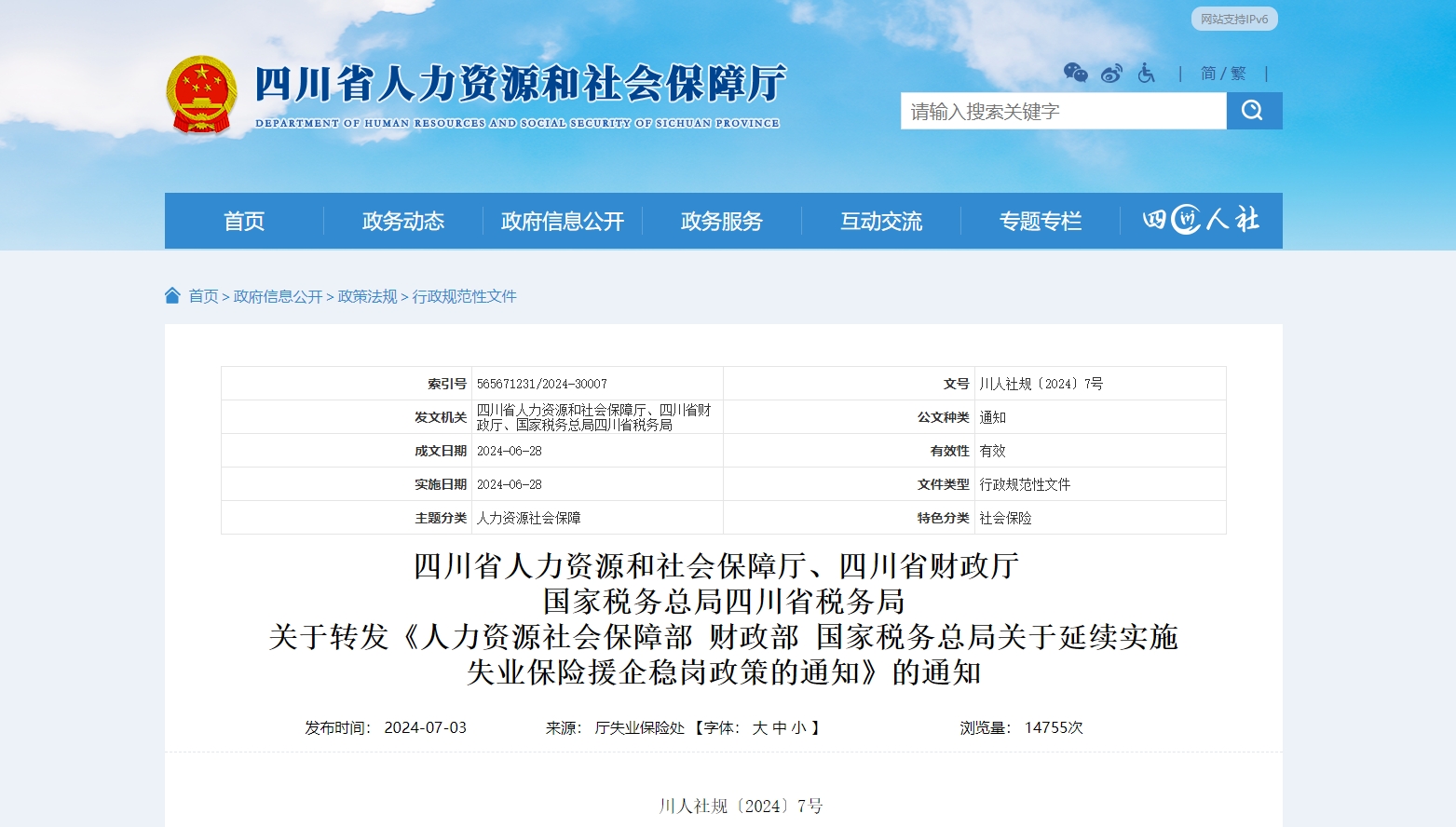Go to 行政规范性文件 in the breadcrumb
Screen dimensions: 1456x827
click(464, 296)
